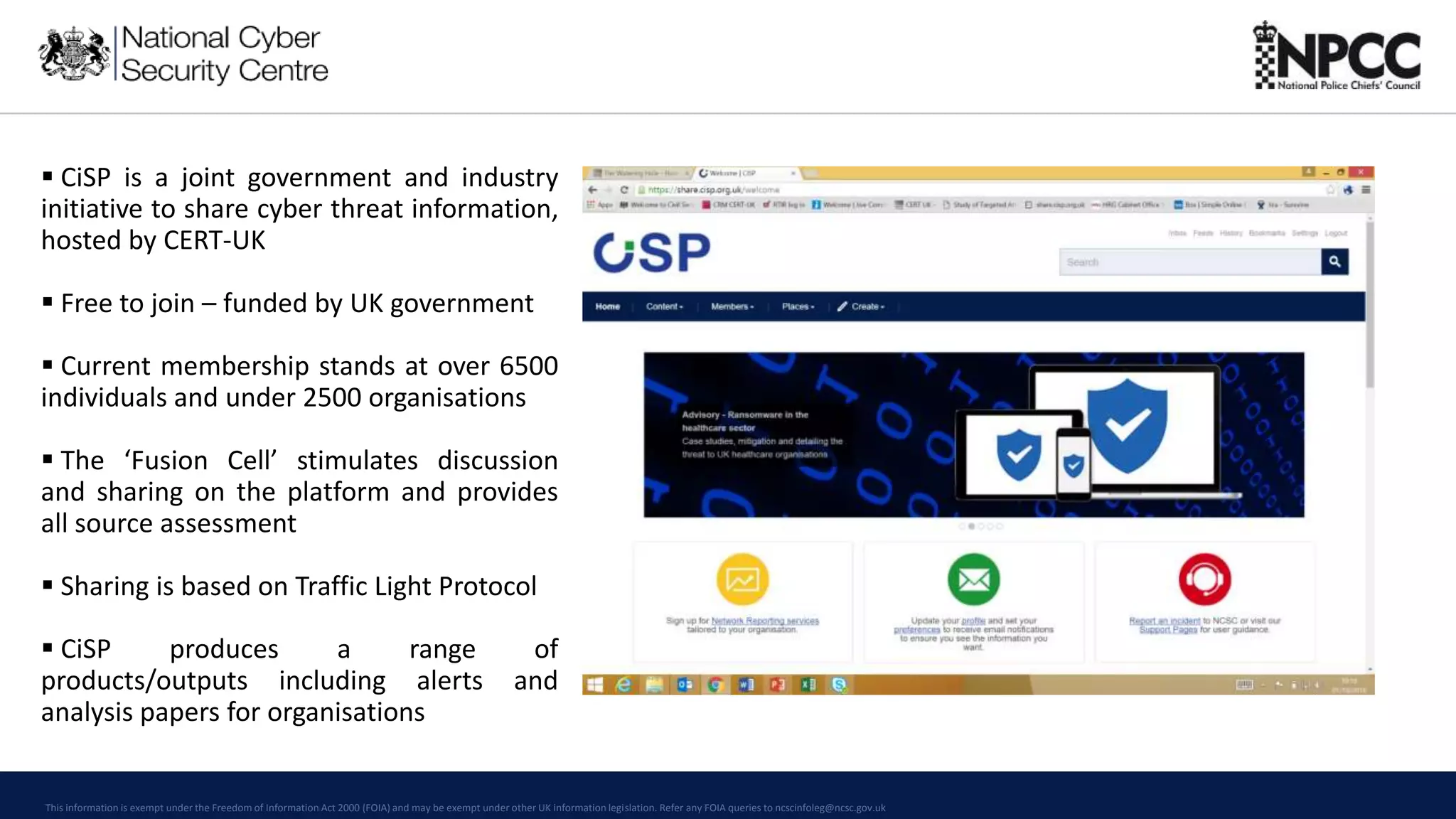Click the taskbar clock
The height and width of the screenshot is (819, 1456).
click(1349, 685)
